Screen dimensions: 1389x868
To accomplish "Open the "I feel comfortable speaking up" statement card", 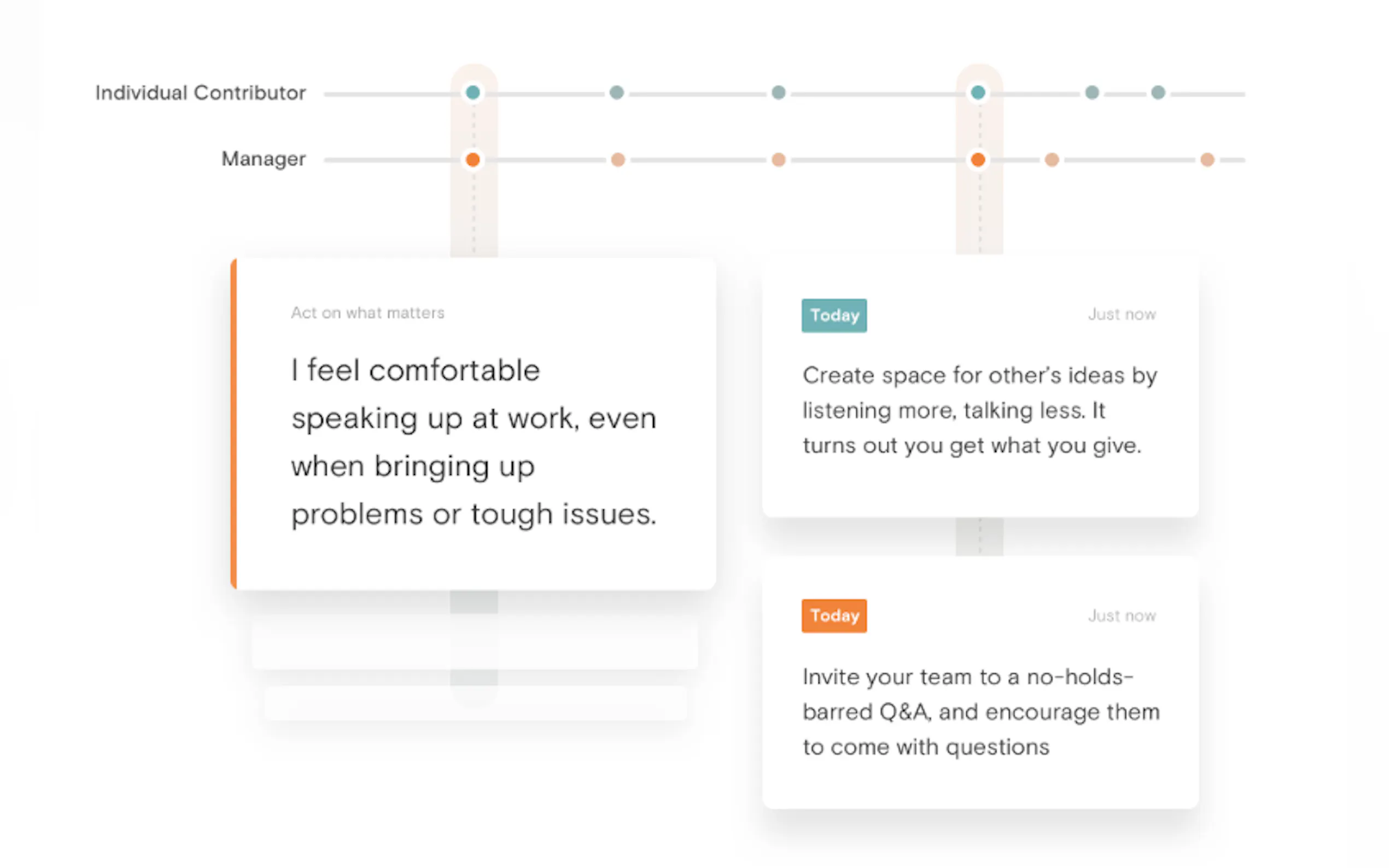I will coord(473,442).
